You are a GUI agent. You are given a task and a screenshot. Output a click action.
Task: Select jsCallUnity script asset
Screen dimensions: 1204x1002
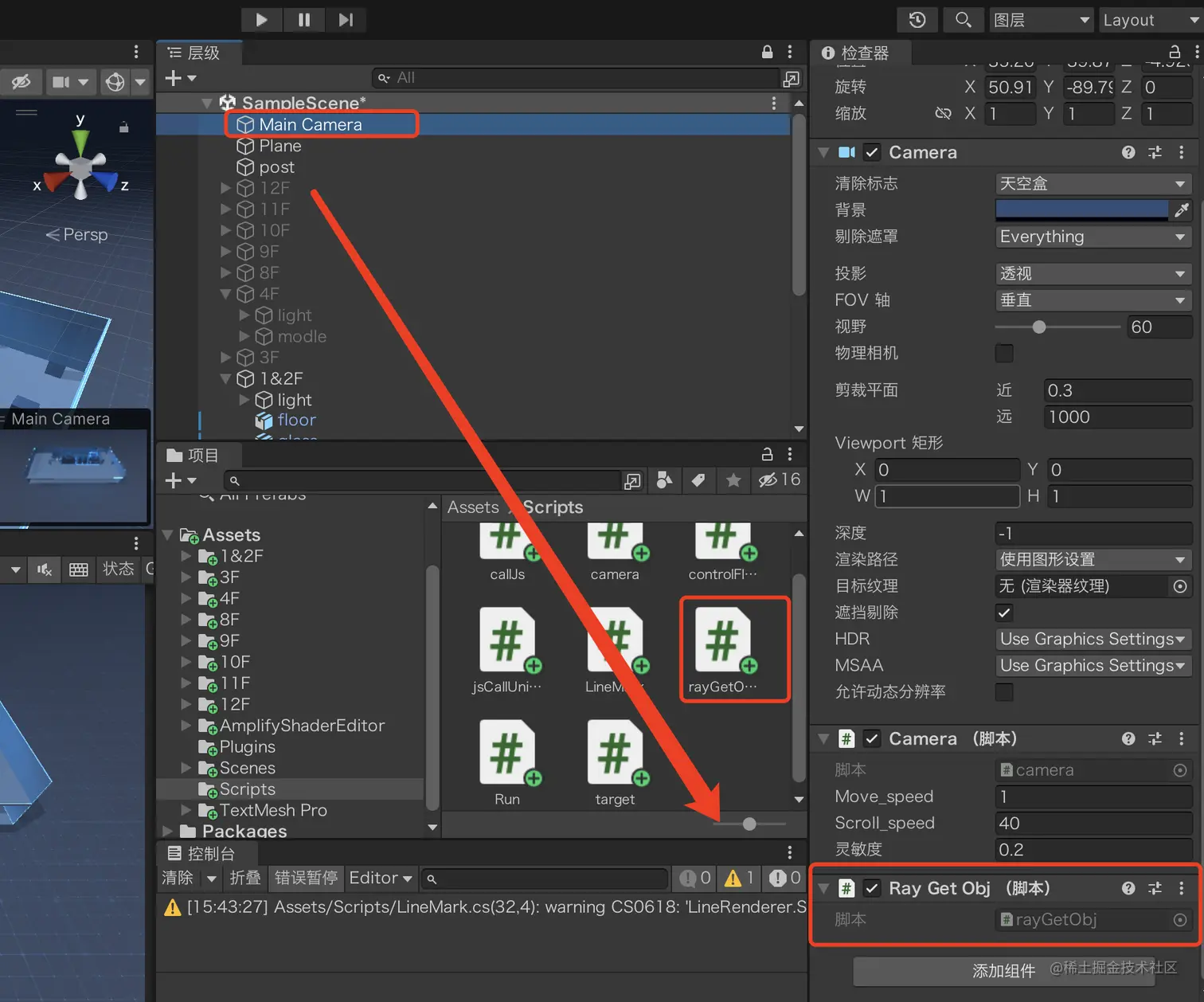tap(507, 650)
